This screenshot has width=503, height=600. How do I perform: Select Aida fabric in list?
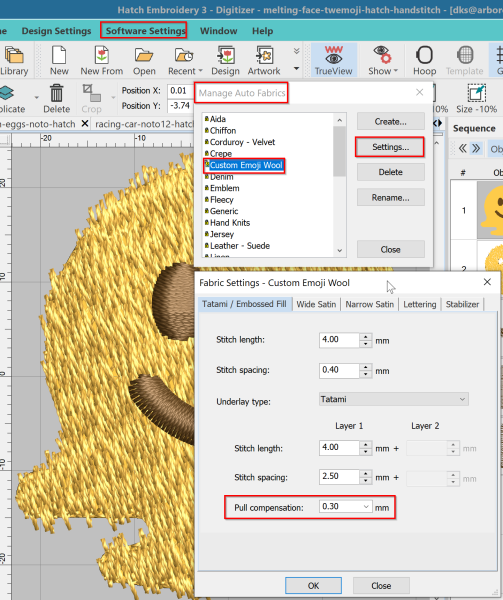pyautogui.click(x=218, y=119)
